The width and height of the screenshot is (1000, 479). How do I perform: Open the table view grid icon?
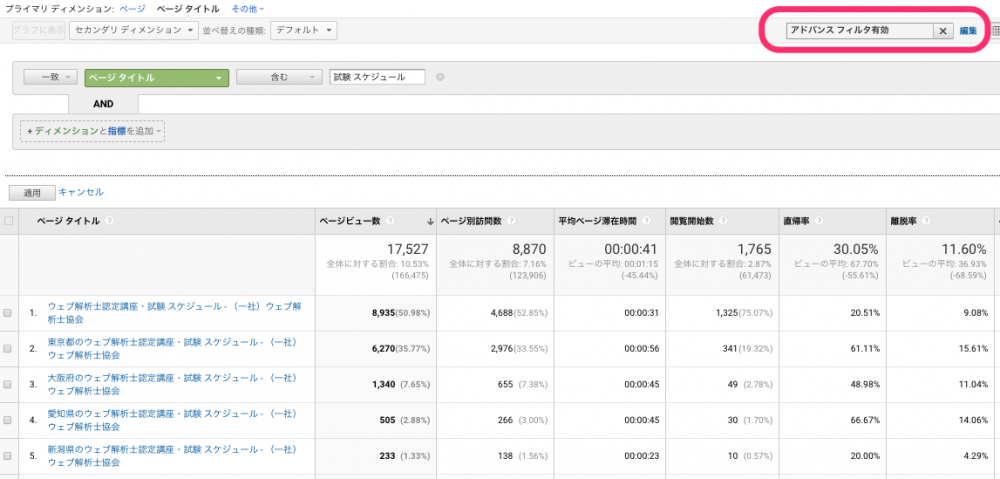pos(996,31)
